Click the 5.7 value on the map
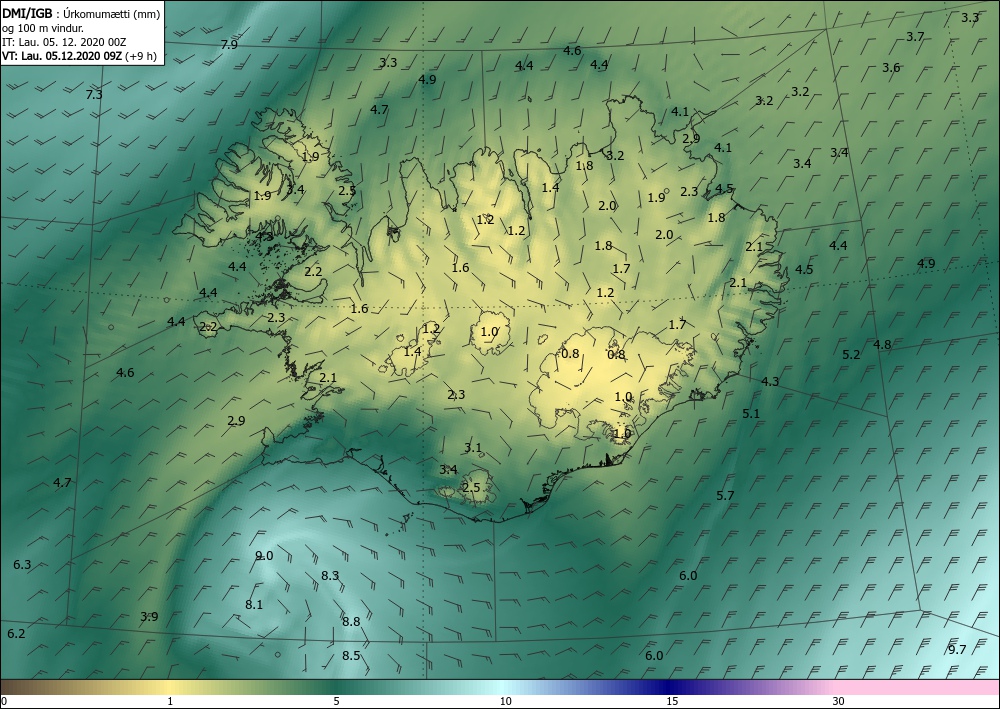This screenshot has height=709, width=1000. 725,495
